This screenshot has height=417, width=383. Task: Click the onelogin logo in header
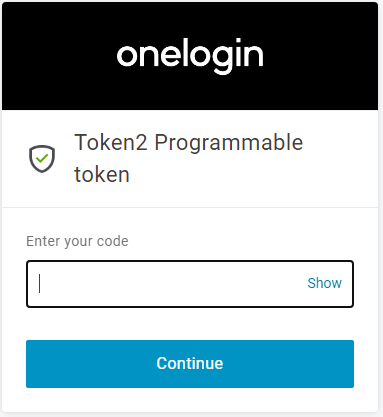pos(190,56)
